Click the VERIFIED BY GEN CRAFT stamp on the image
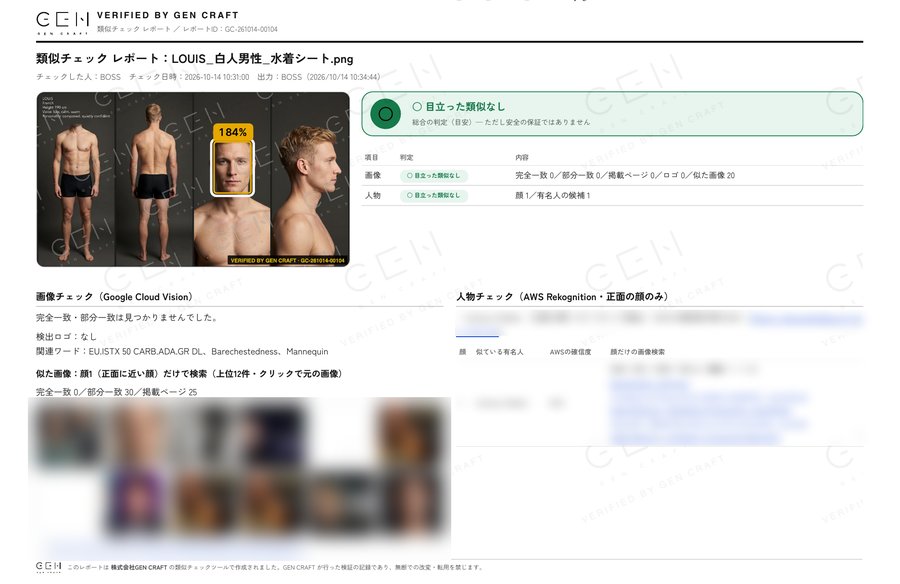 coord(288,261)
